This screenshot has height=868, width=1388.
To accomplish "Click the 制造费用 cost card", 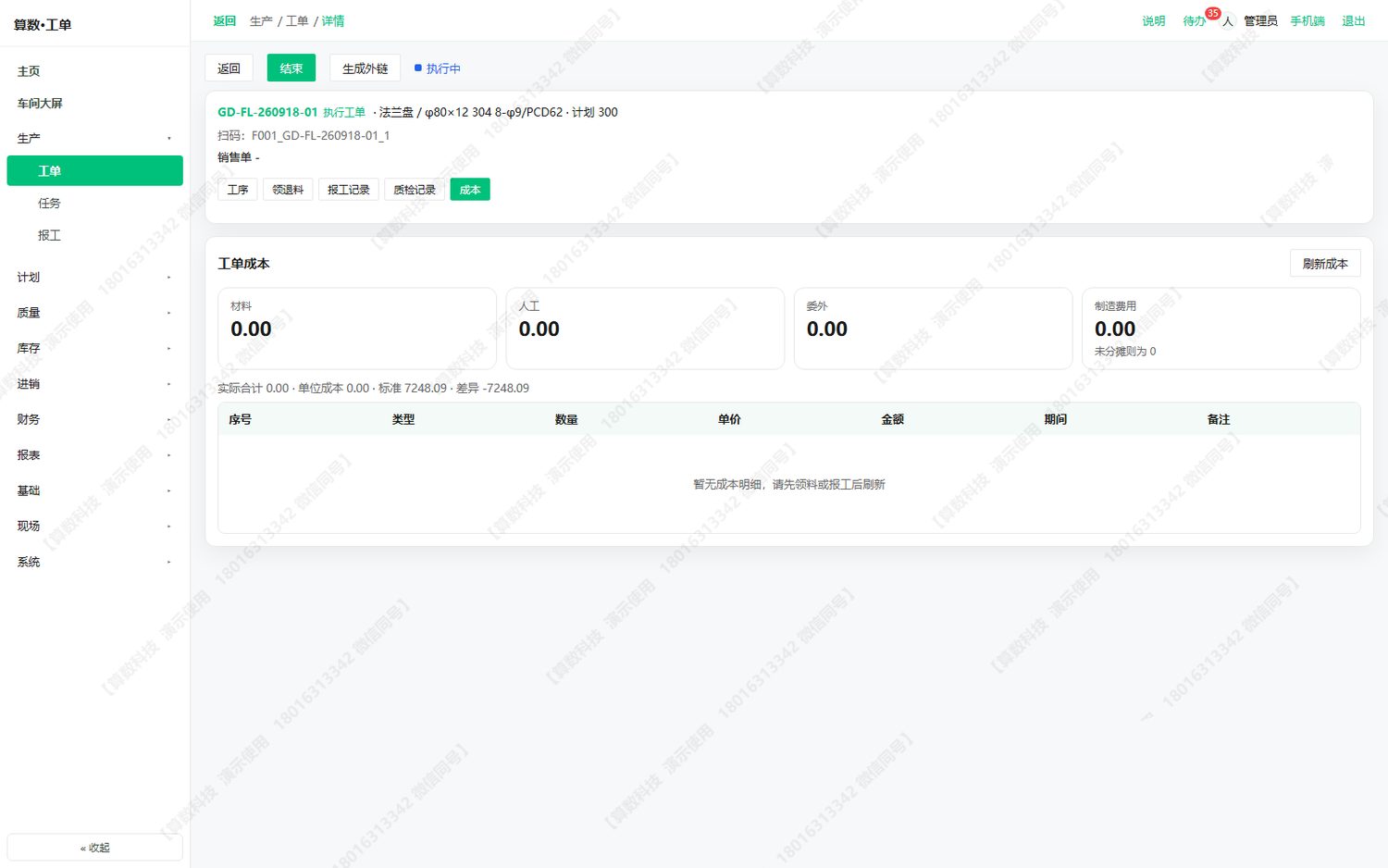I will pyautogui.click(x=1221, y=329).
